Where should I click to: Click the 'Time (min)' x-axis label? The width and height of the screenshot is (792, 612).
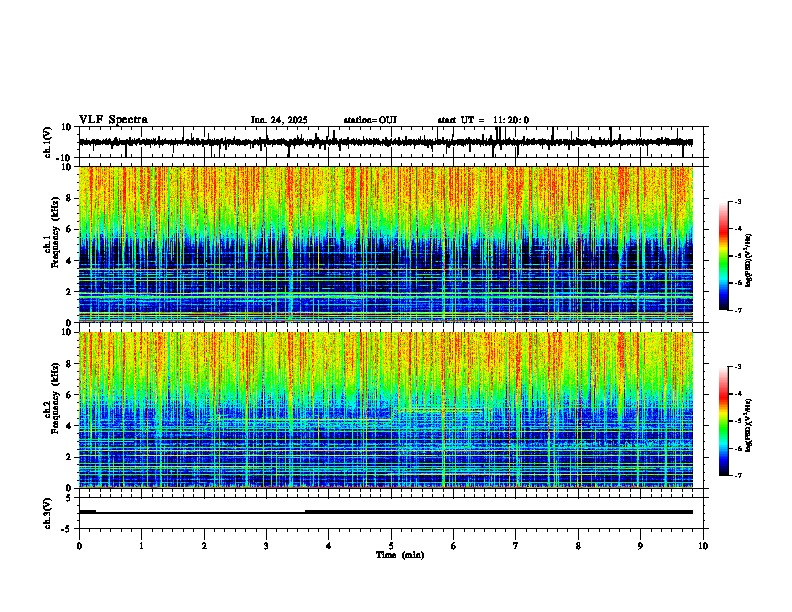coord(400,555)
